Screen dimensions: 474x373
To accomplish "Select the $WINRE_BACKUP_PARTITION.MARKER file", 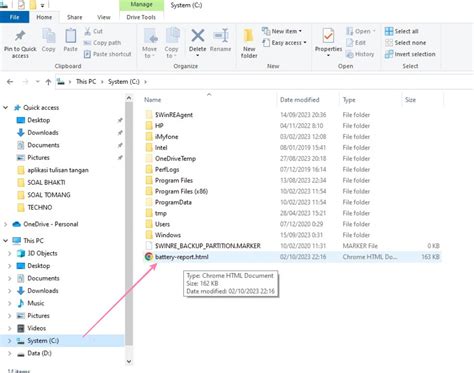I will (x=208, y=246).
